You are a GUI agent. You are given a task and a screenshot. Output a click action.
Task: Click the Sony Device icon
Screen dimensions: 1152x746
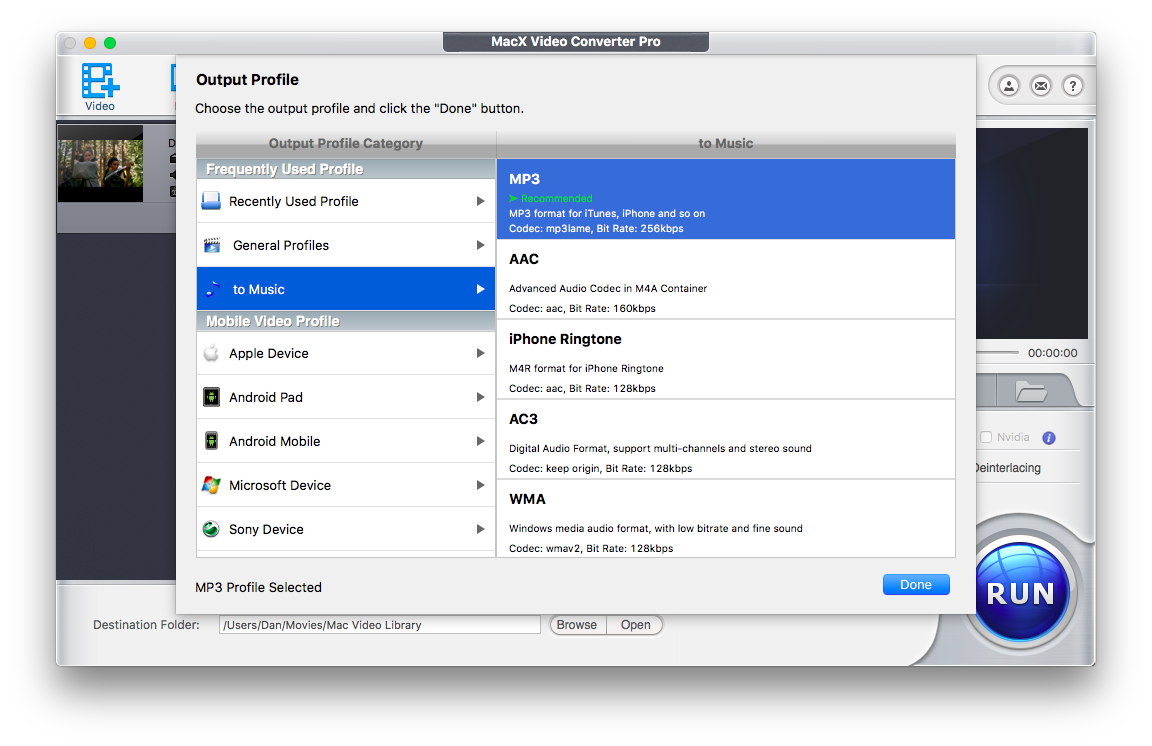pyautogui.click(x=211, y=529)
